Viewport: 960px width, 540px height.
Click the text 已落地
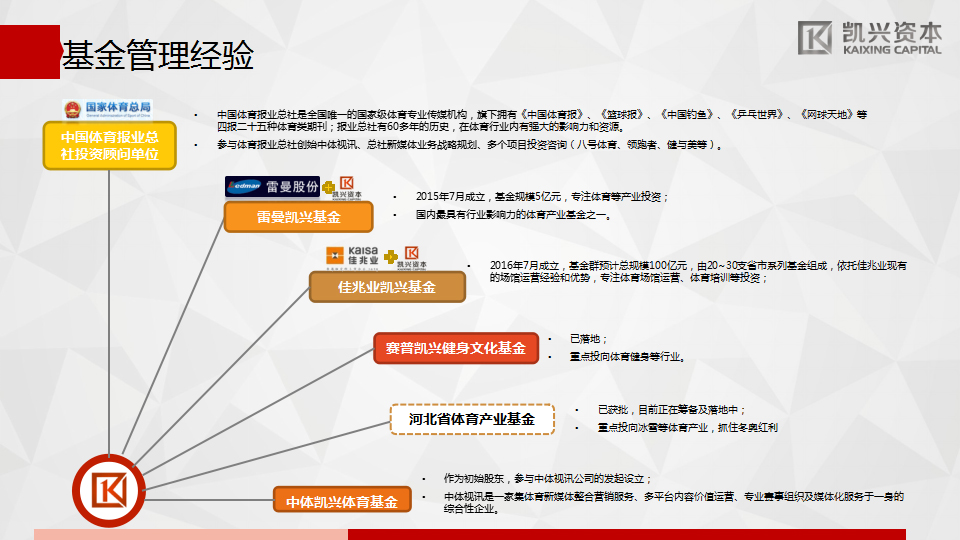588,339
